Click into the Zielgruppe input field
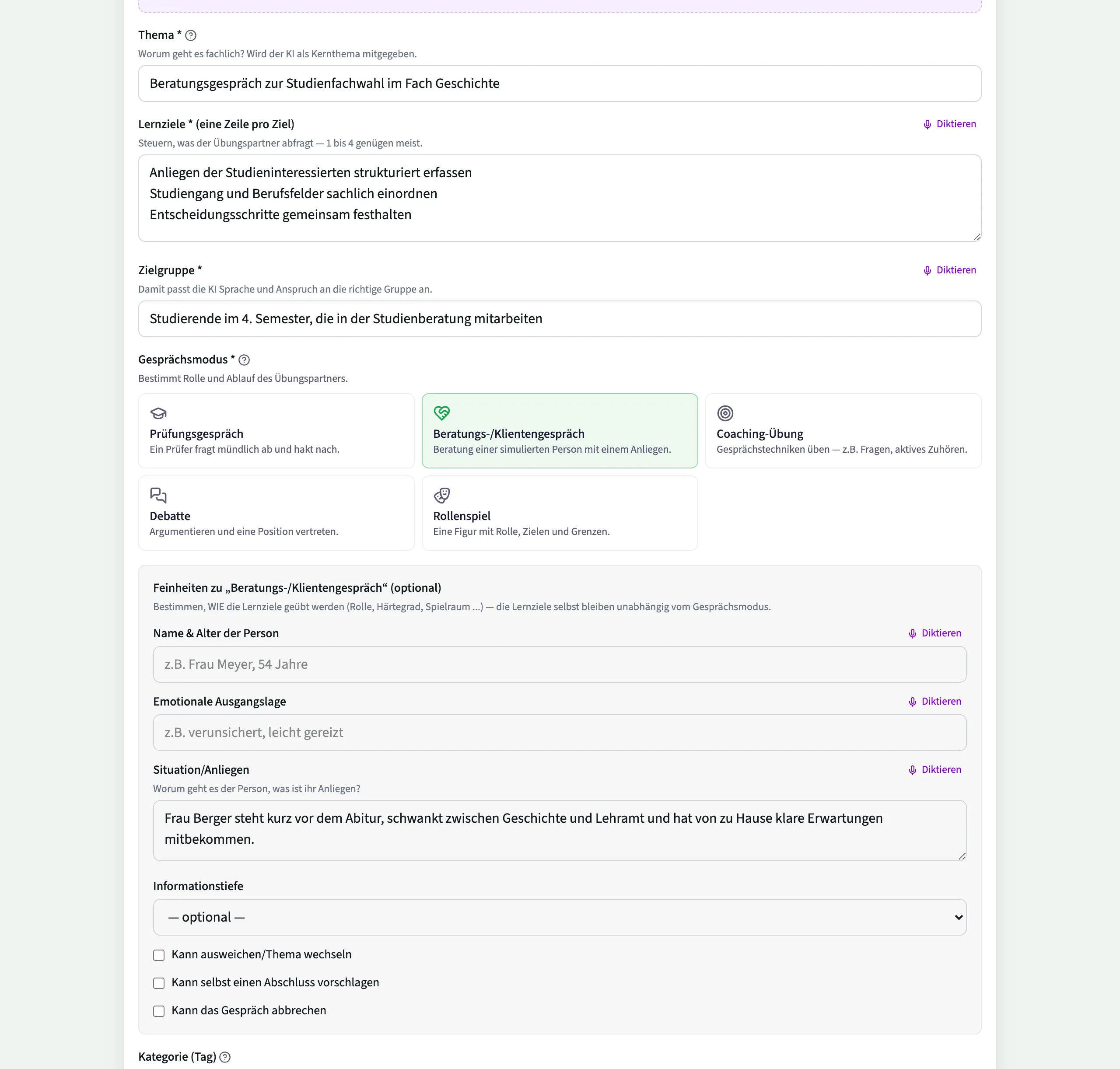 (x=560, y=319)
